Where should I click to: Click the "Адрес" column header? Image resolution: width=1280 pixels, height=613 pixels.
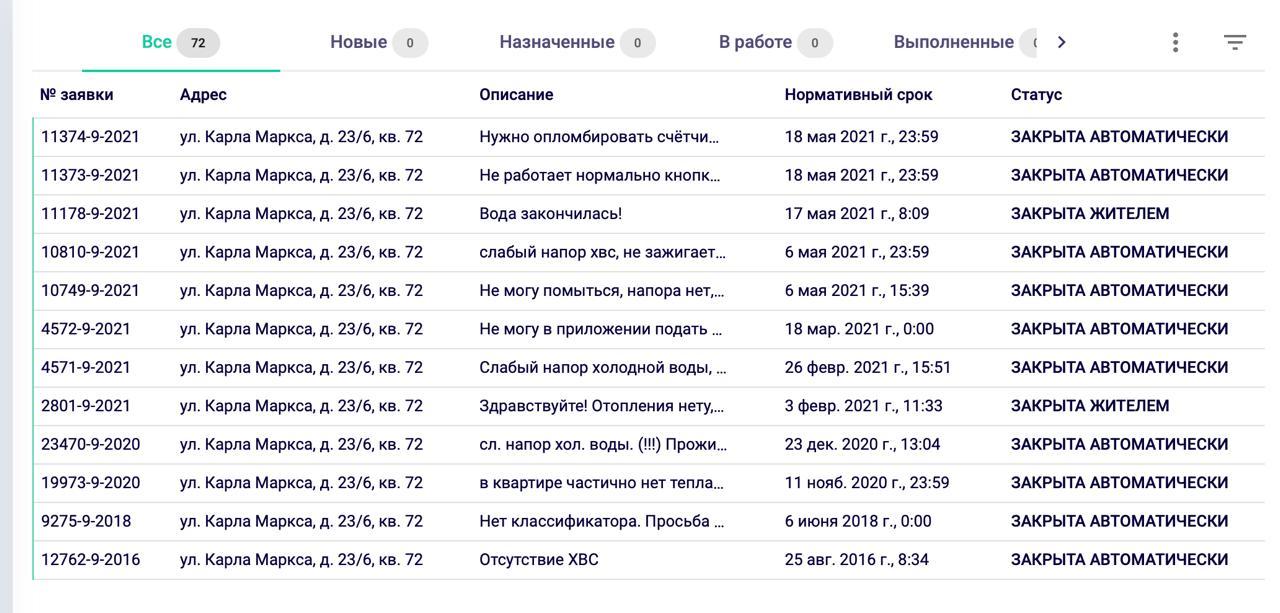coord(203,95)
